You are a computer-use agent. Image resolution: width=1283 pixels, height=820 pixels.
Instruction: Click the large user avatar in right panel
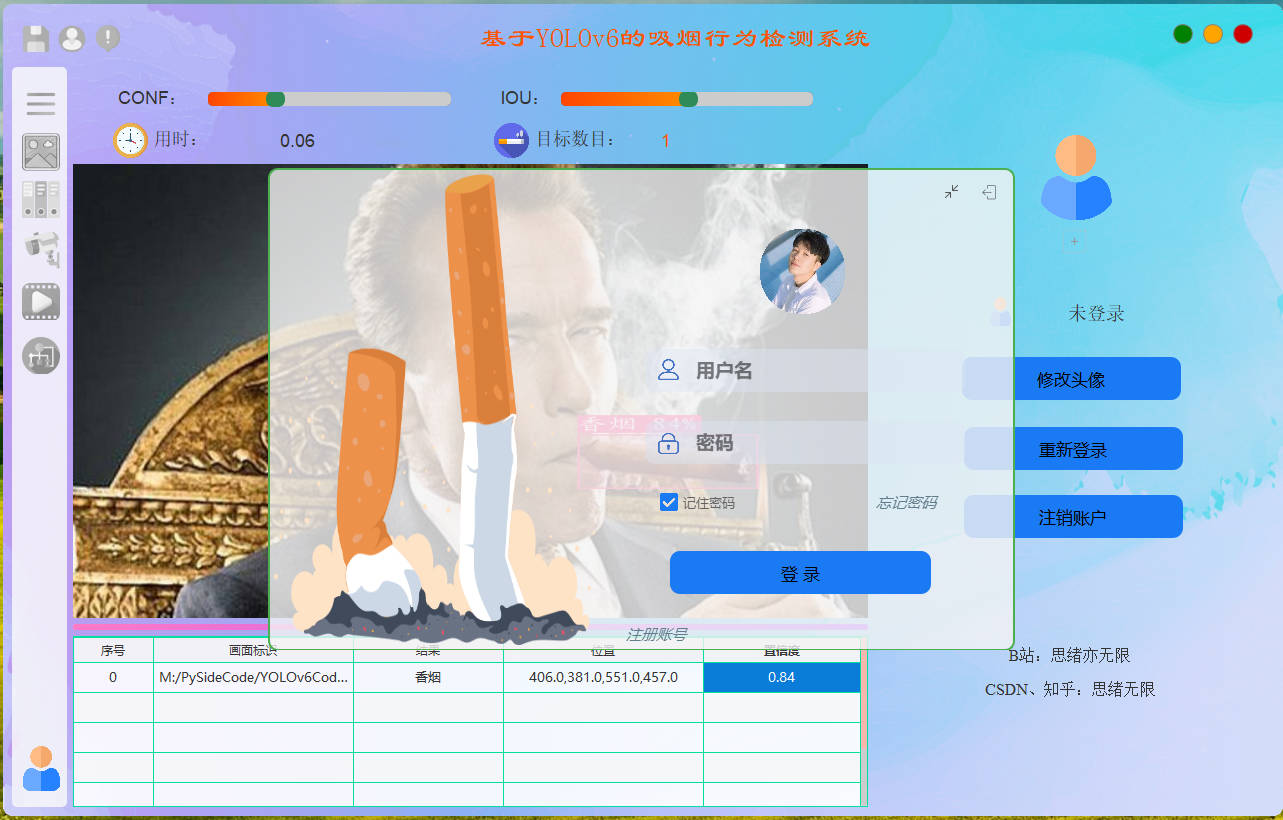[x=1076, y=178]
